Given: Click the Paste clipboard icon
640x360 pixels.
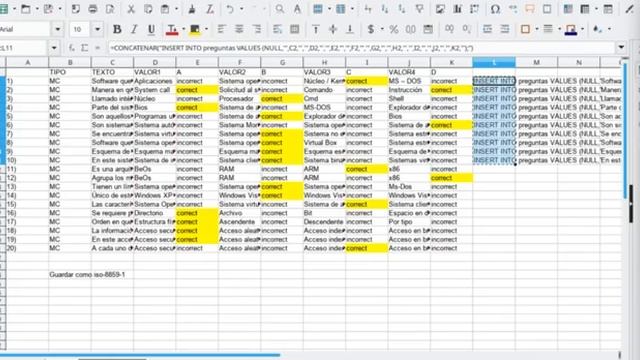Looking at the screenshot, I should (x=165, y=9).
